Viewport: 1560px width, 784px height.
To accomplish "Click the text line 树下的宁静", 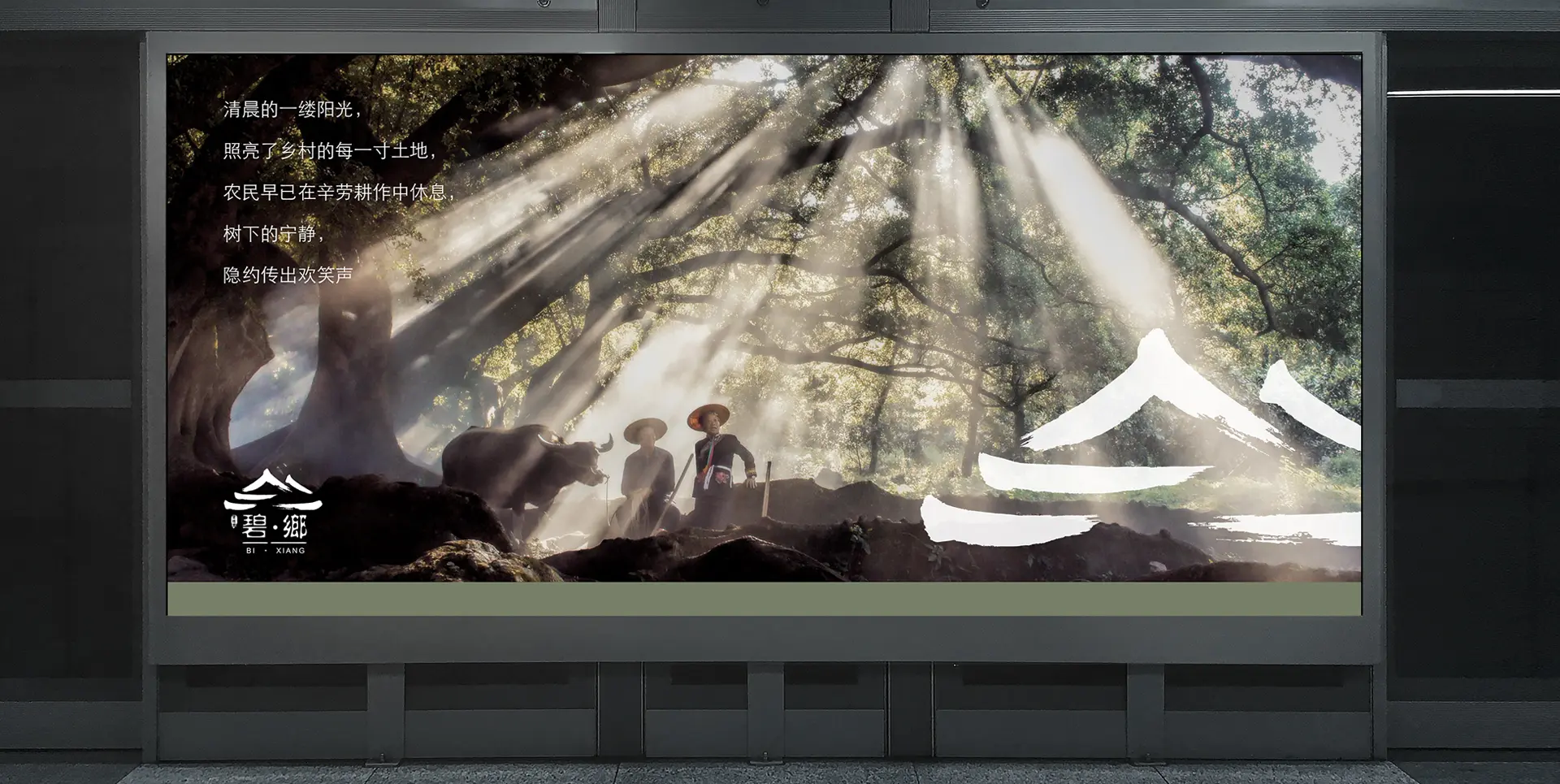I will coord(274,234).
